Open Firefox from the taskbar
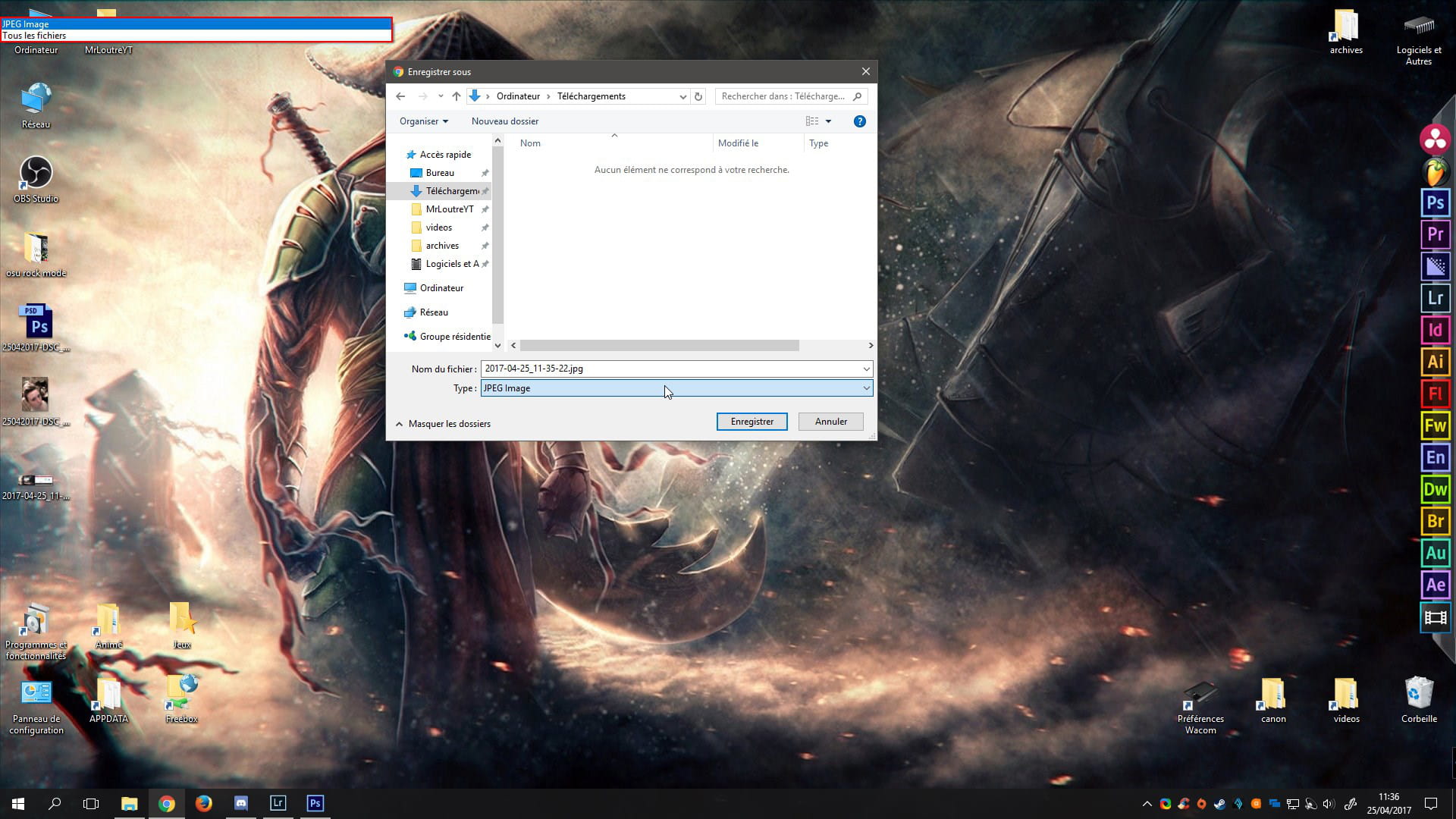This screenshot has width=1456, height=819. pos(203,804)
